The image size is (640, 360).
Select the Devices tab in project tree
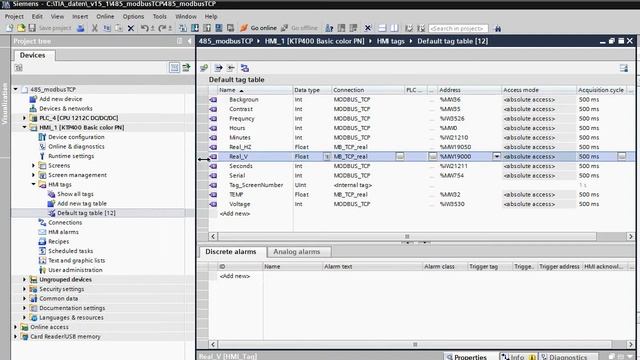[x=33, y=55]
